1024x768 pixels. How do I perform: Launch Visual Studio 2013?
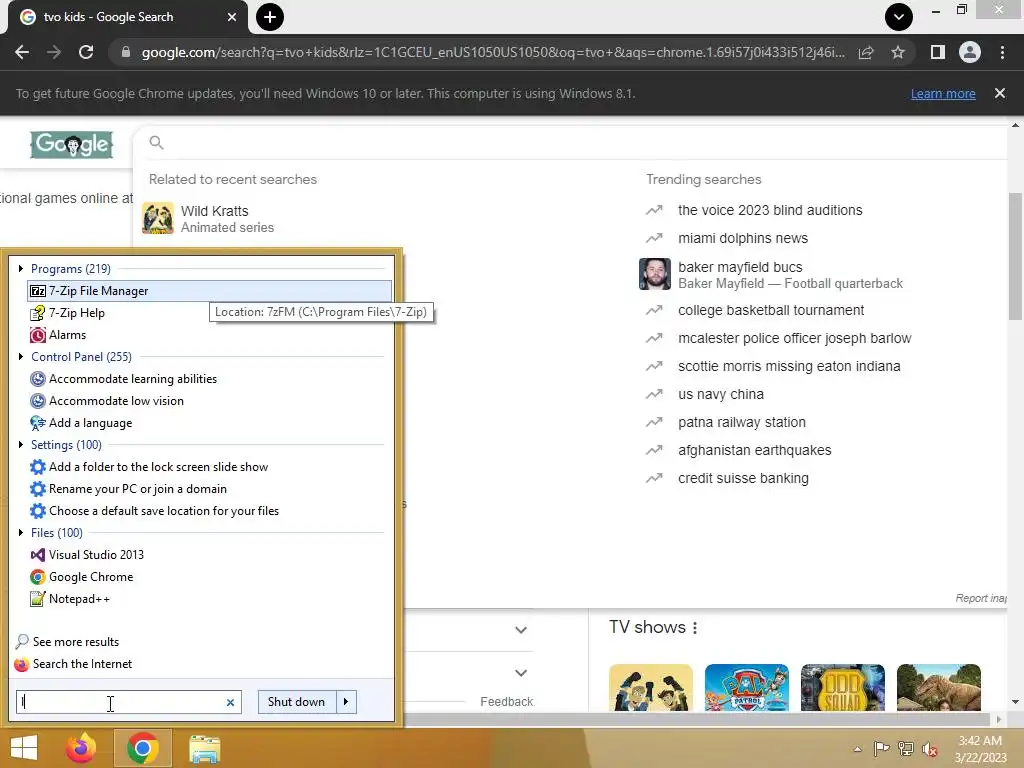click(x=96, y=555)
